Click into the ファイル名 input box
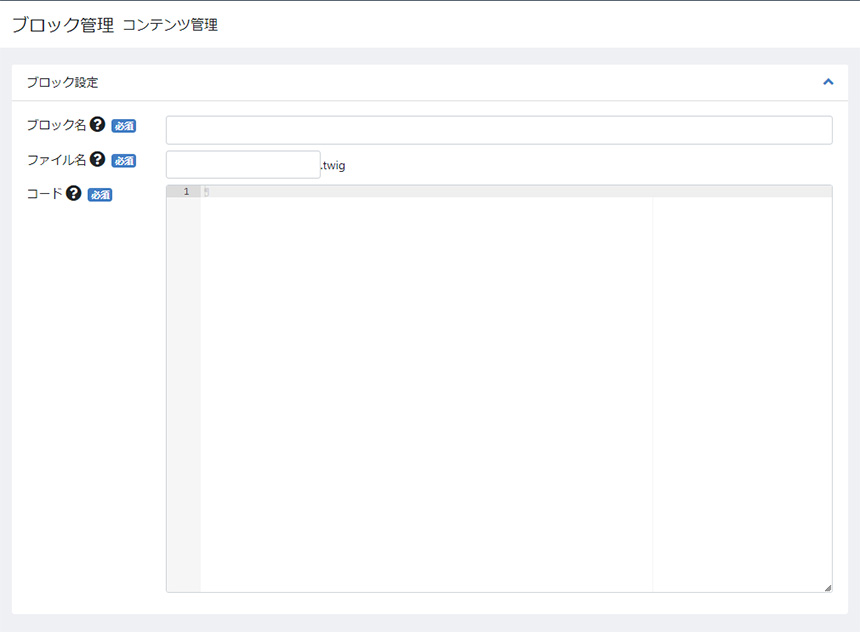This screenshot has width=860, height=632. (243, 164)
